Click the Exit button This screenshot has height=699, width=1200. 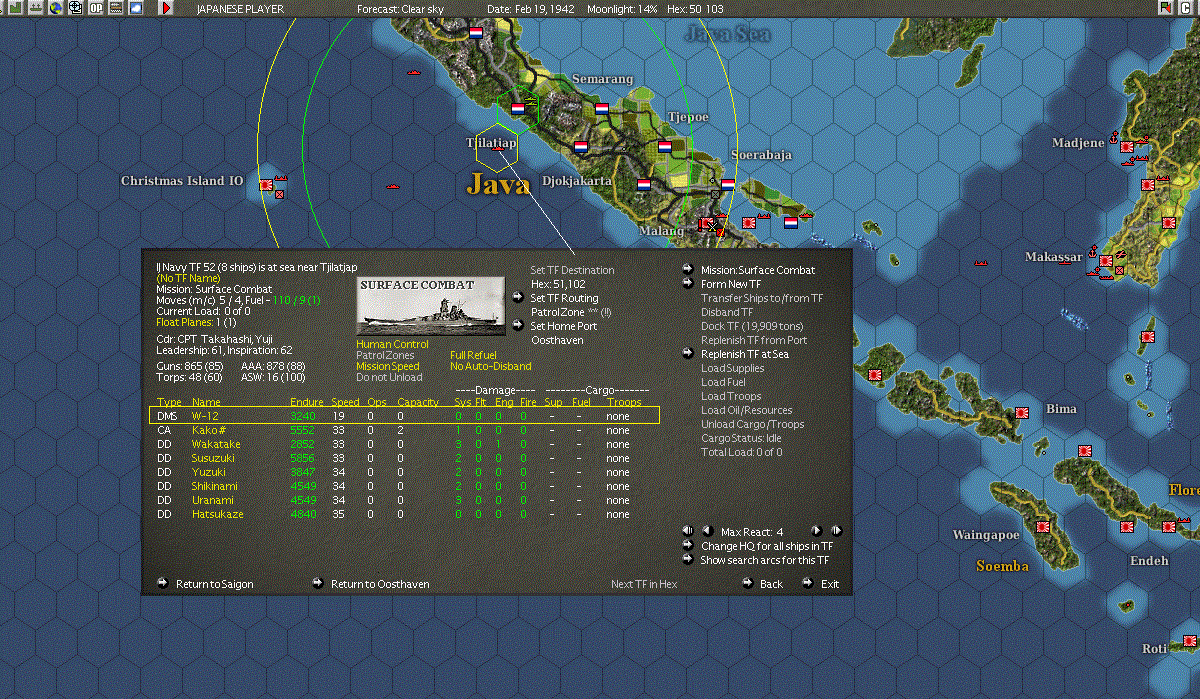tap(830, 584)
